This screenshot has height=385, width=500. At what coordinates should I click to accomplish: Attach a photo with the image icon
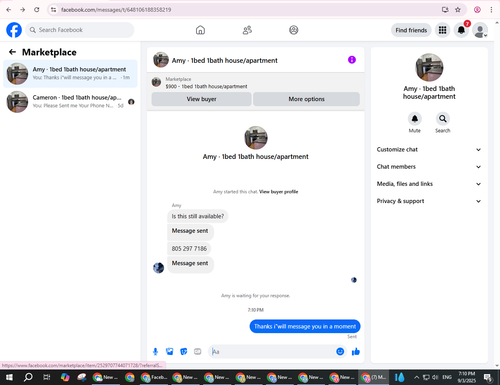coord(170,351)
